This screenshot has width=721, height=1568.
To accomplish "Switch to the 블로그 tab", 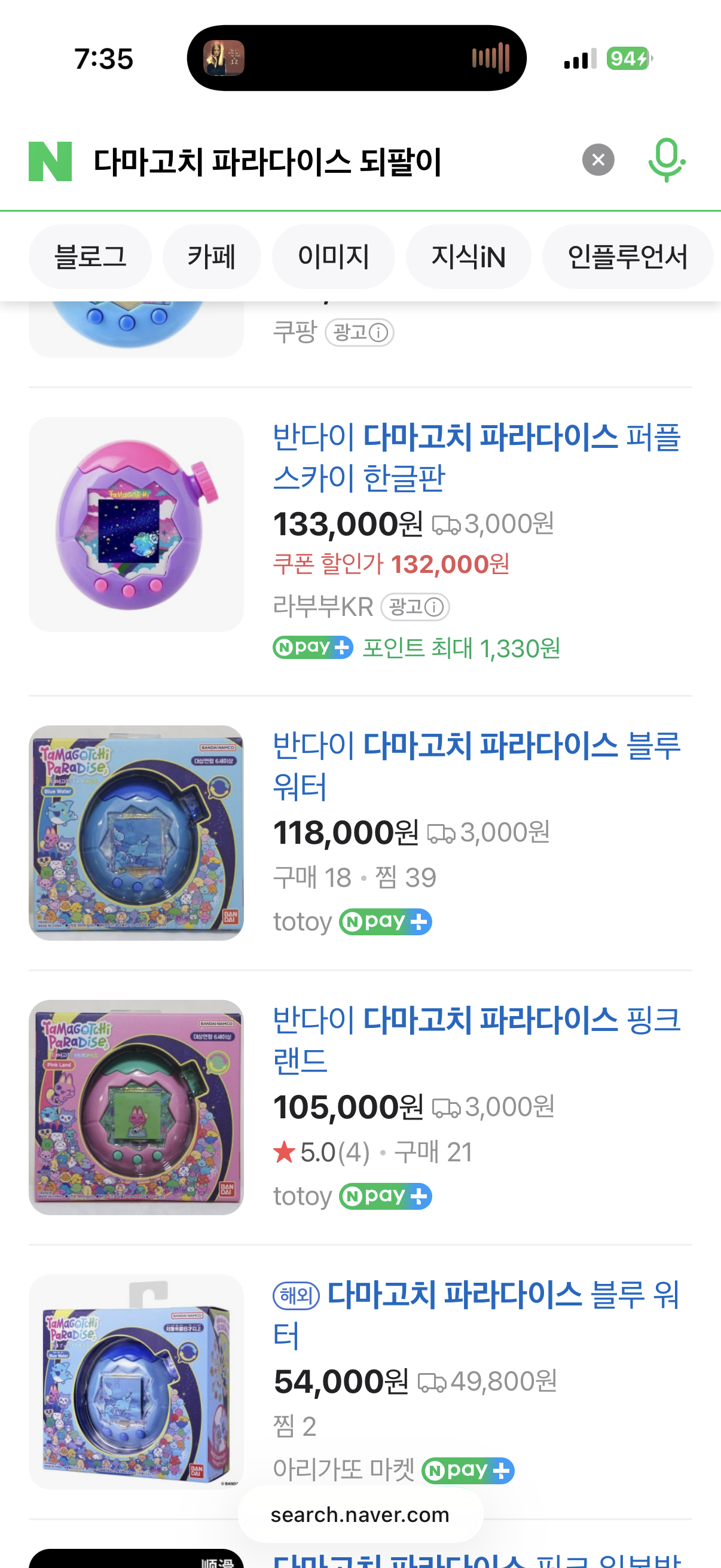I will coord(90,257).
